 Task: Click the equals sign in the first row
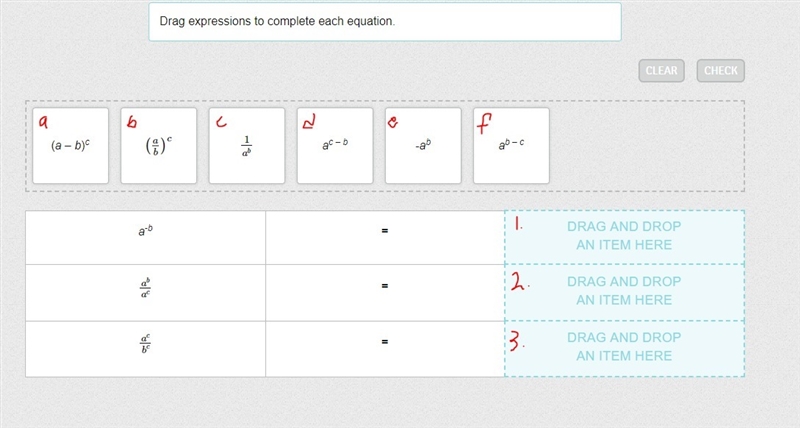coord(385,231)
